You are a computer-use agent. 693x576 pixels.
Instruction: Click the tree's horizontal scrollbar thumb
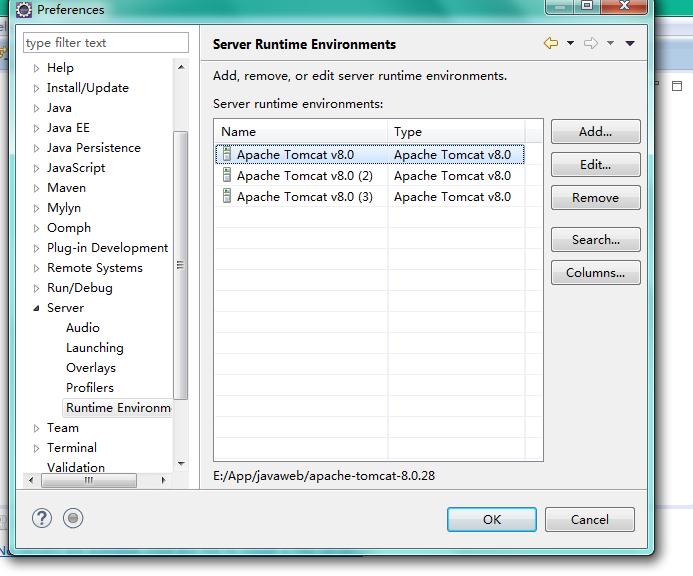tap(89, 480)
